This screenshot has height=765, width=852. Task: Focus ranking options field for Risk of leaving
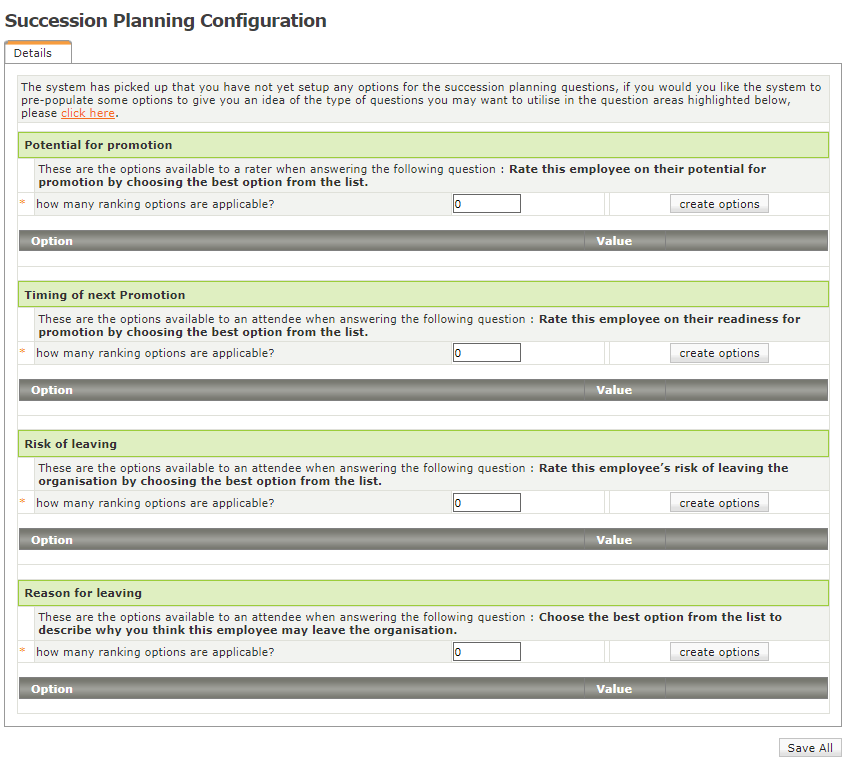(486, 503)
